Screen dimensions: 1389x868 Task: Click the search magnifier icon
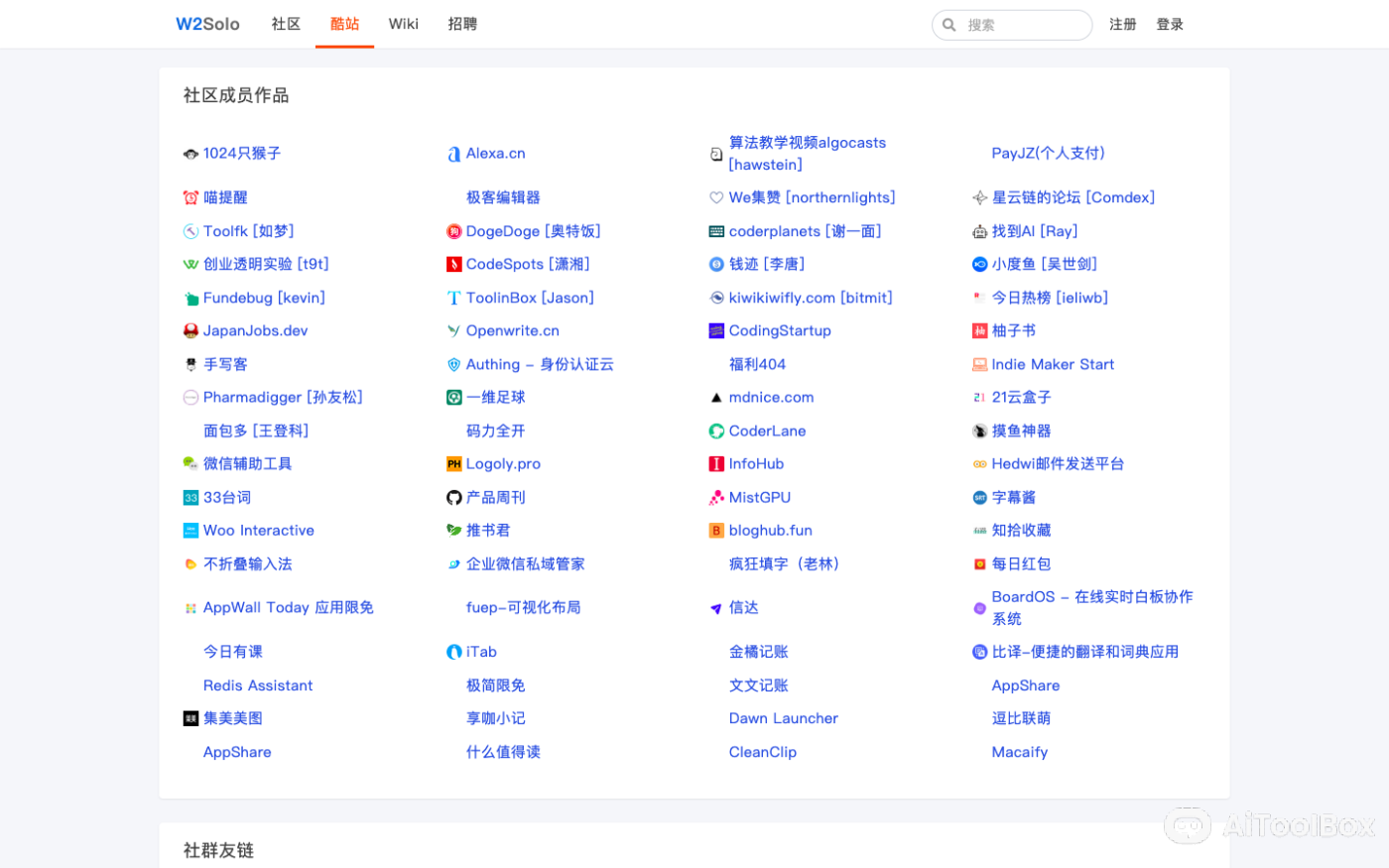pos(949,24)
